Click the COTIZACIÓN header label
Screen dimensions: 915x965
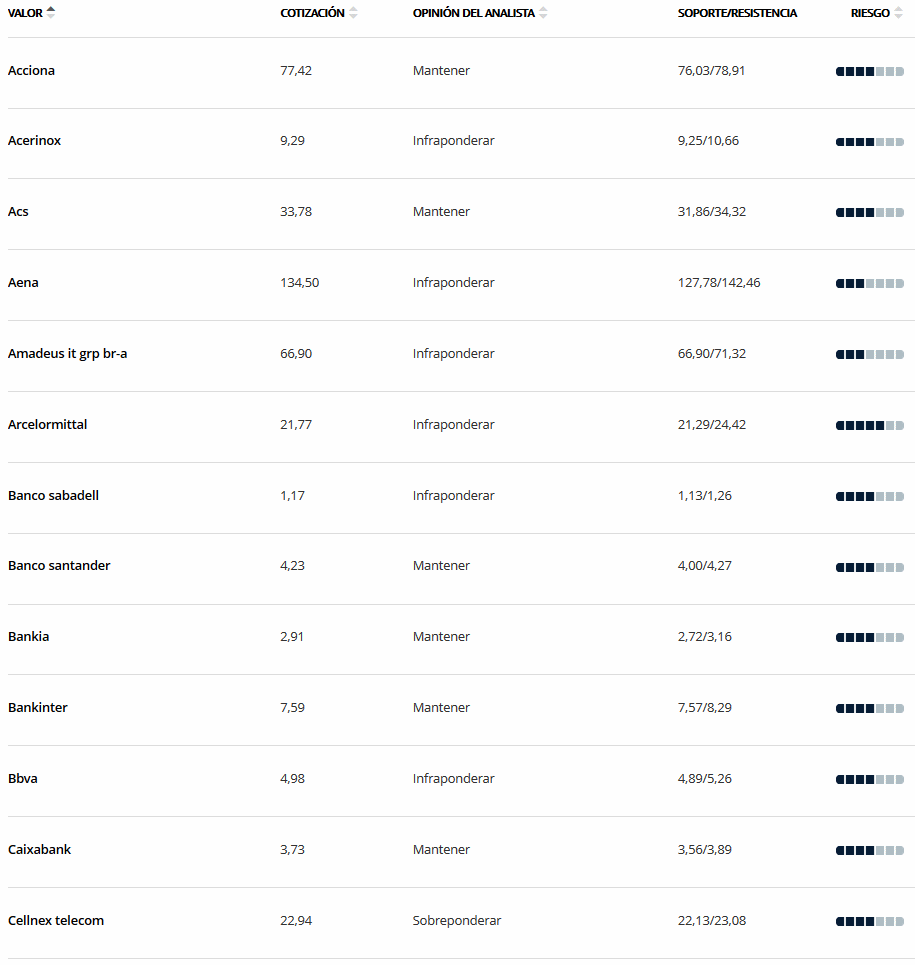pyautogui.click(x=313, y=13)
